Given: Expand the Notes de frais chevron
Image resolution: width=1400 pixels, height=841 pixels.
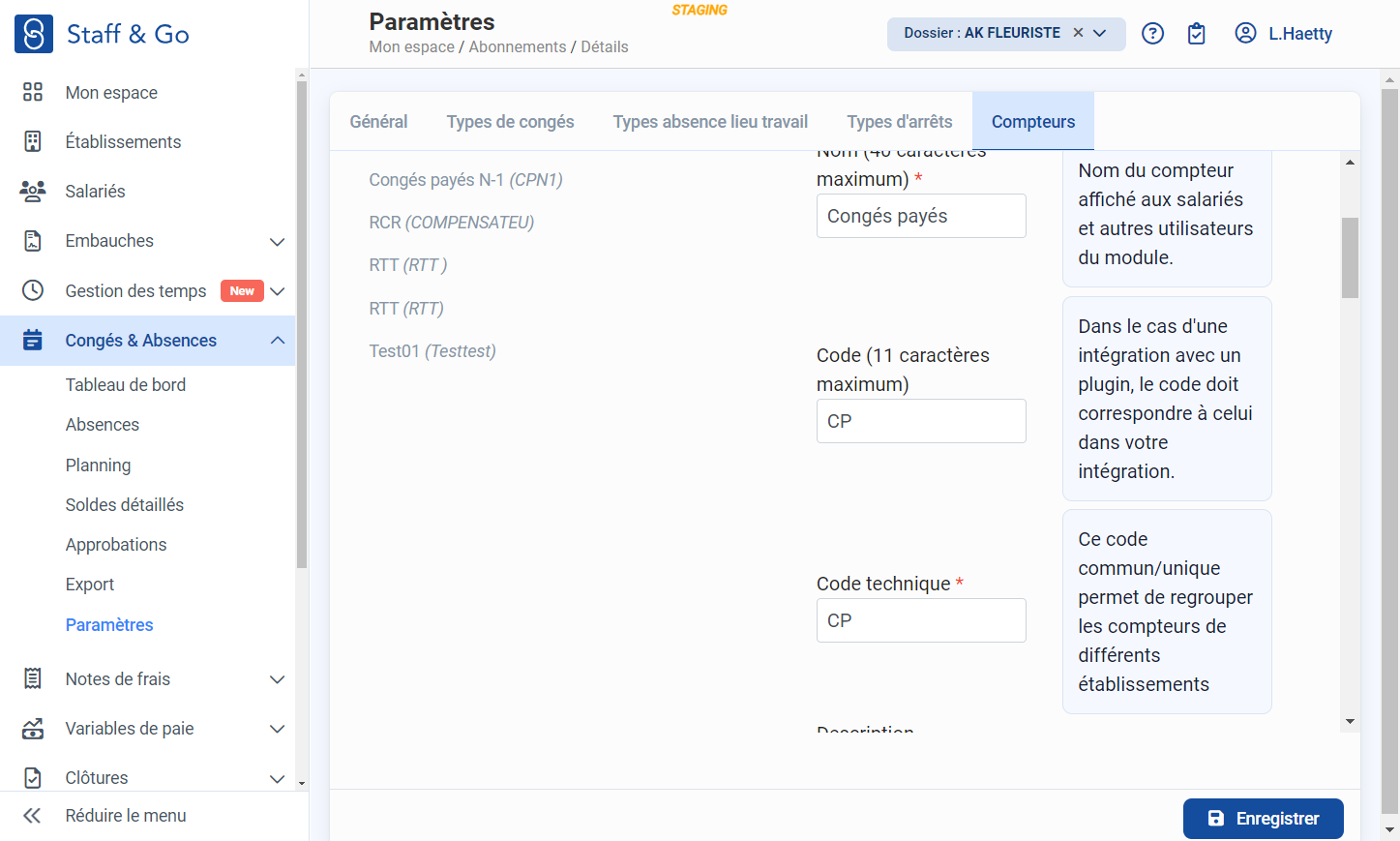Looking at the screenshot, I should coord(277,679).
